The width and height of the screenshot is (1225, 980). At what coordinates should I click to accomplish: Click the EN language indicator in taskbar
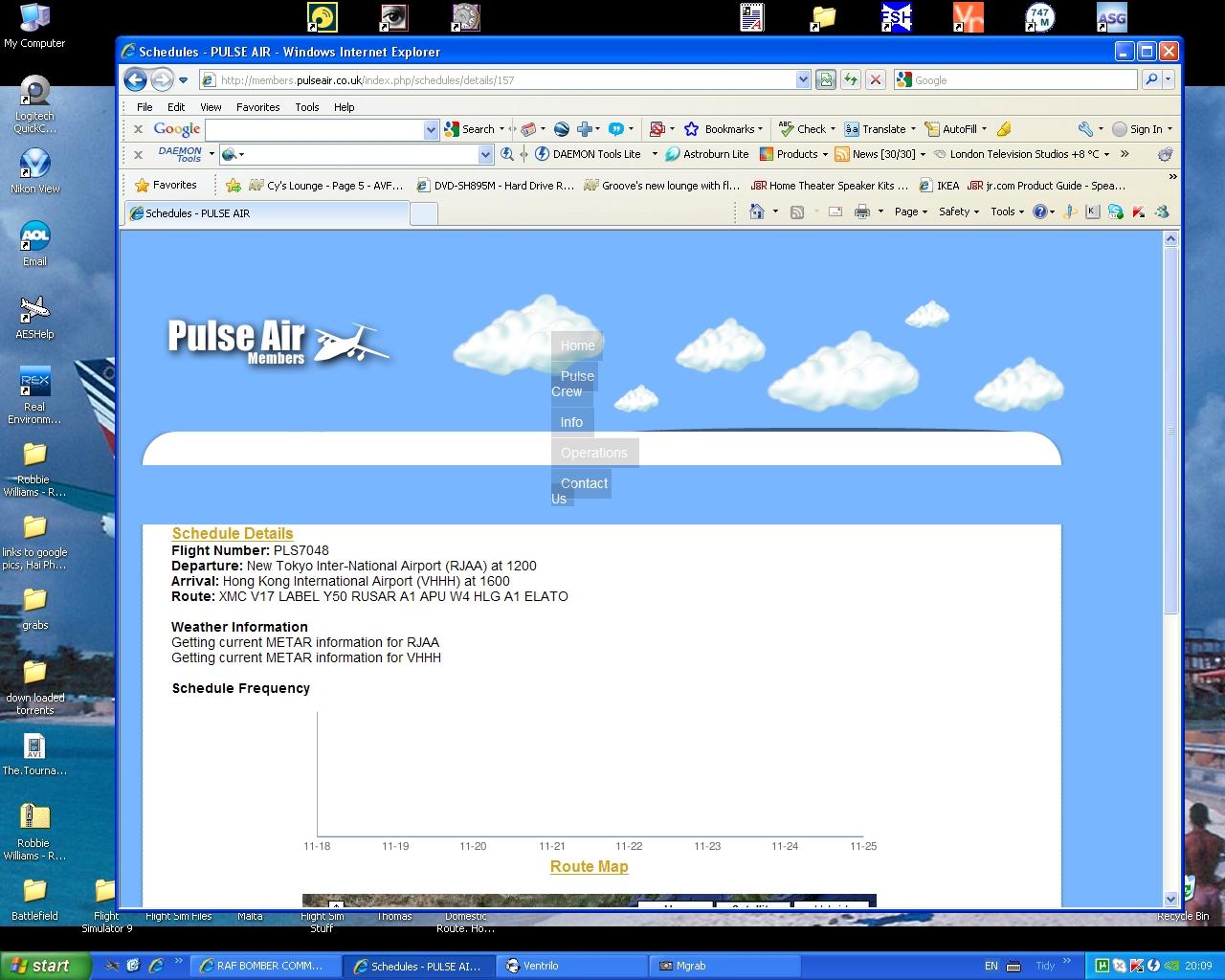click(991, 966)
